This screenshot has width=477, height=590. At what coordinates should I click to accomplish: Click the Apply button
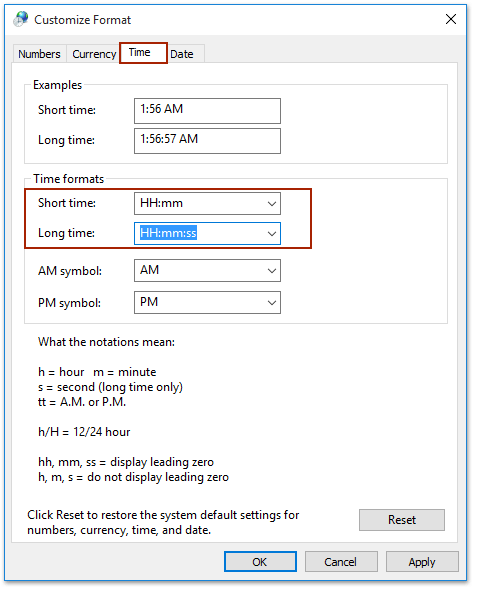pos(422,562)
